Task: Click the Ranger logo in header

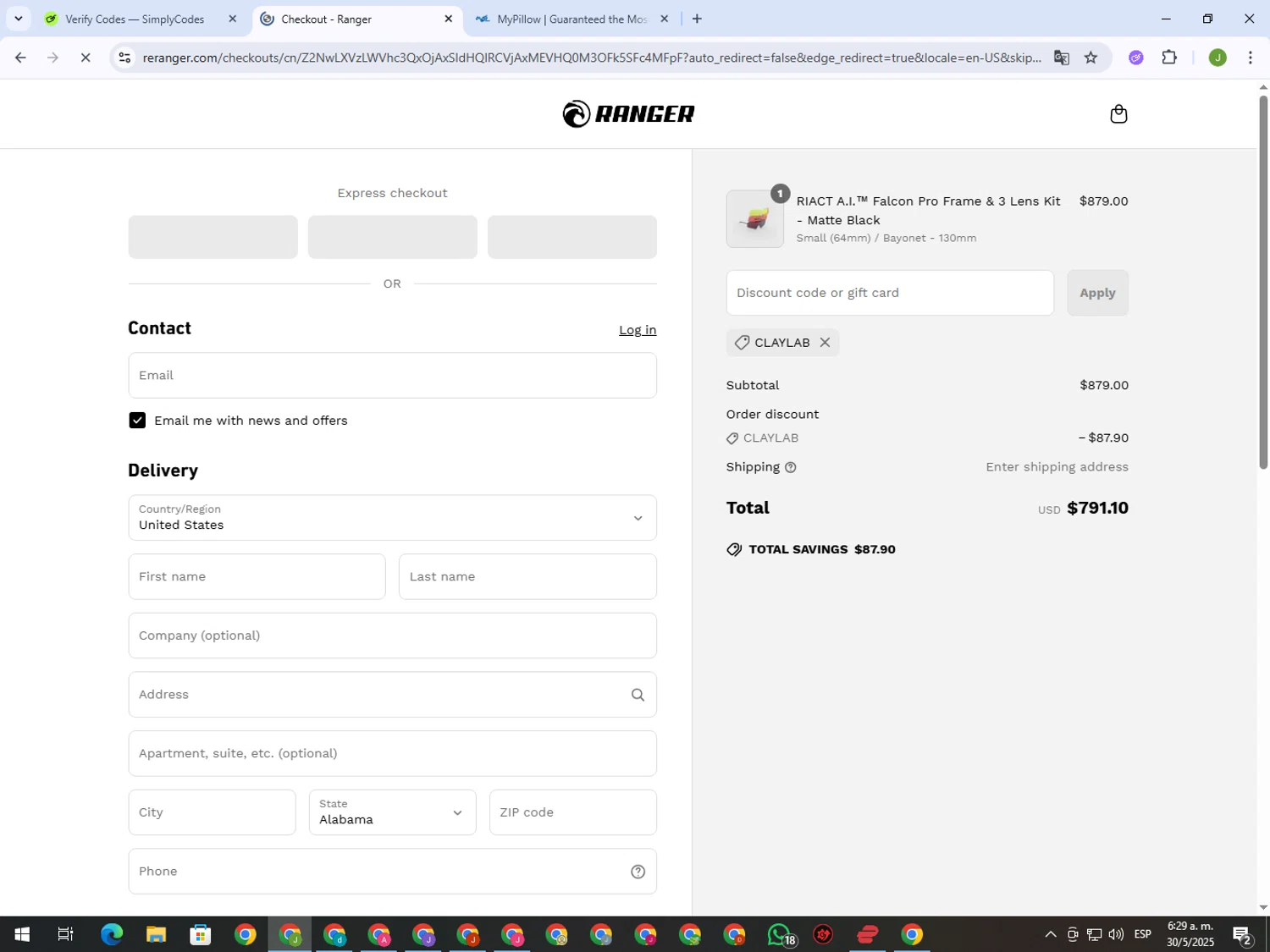Action: click(628, 113)
